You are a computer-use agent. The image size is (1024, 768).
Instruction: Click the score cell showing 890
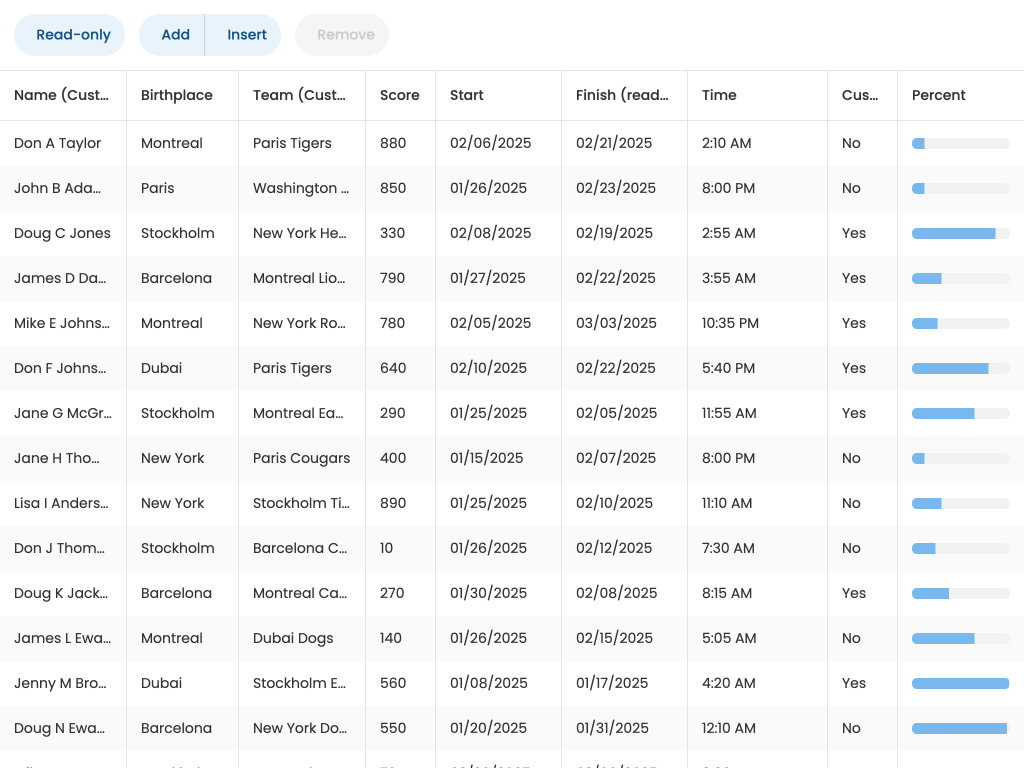click(x=393, y=503)
